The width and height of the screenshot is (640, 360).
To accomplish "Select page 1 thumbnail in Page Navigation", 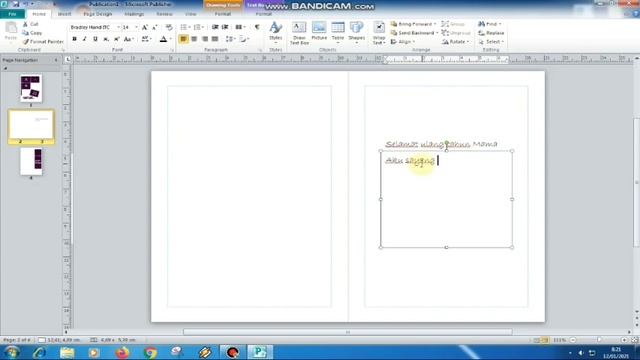I will tap(31, 88).
